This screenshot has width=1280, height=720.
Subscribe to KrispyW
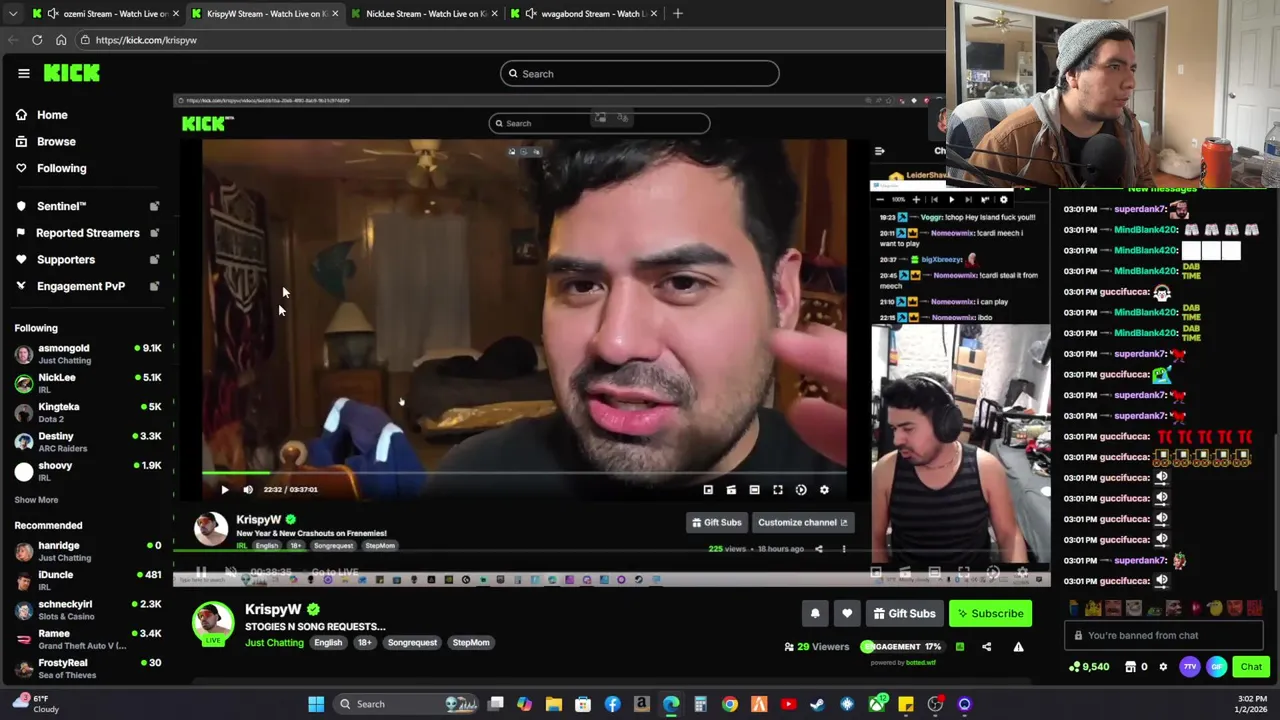pyautogui.click(x=990, y=614)
